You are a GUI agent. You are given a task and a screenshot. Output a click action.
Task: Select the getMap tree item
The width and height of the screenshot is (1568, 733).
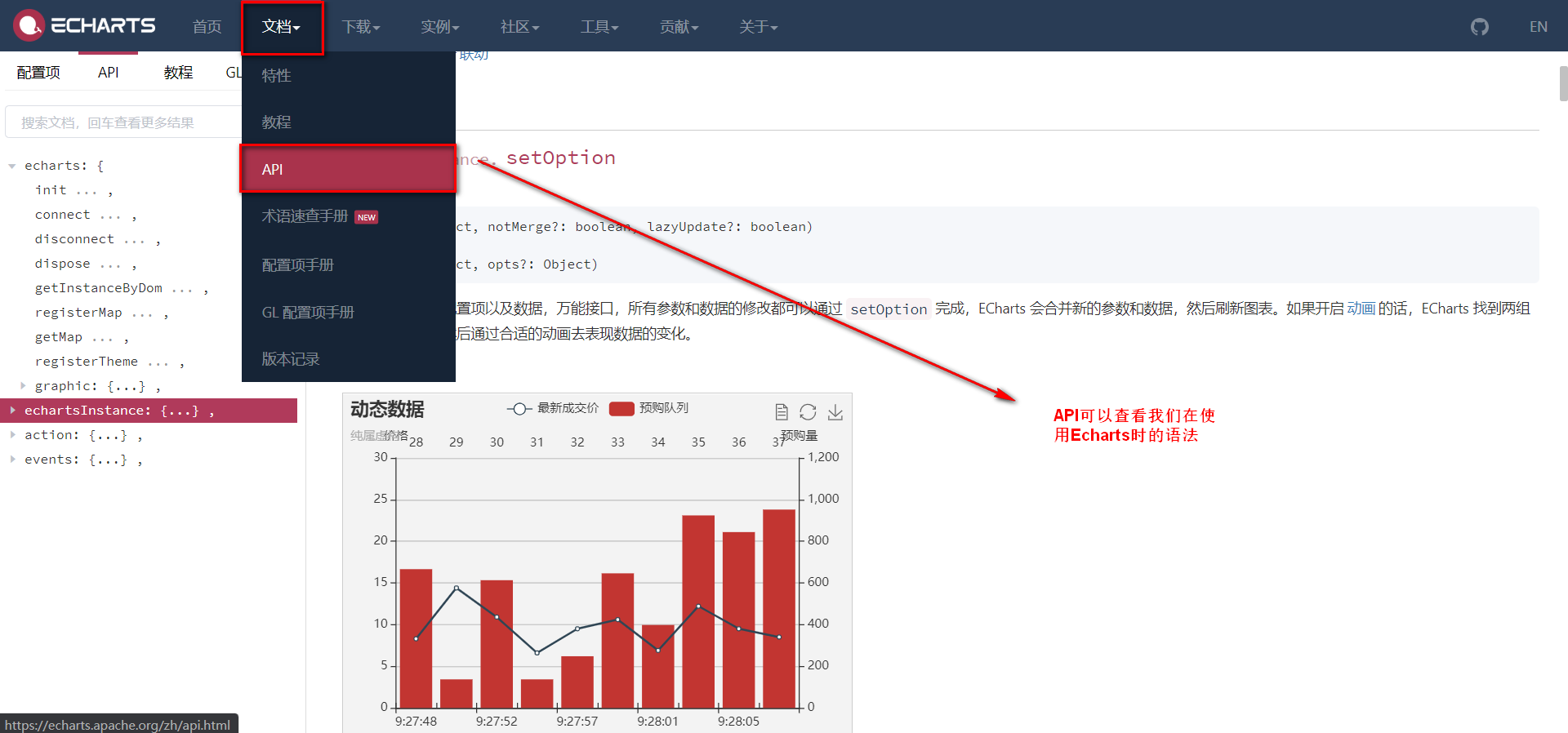point(59,336)
